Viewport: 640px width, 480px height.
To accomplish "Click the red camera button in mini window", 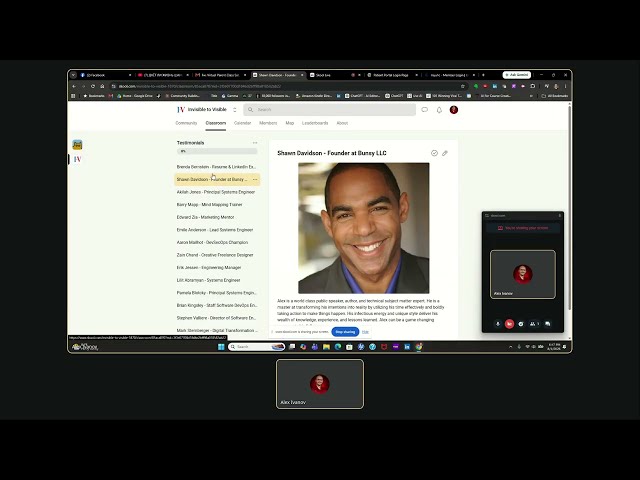I will click(509, 324).
